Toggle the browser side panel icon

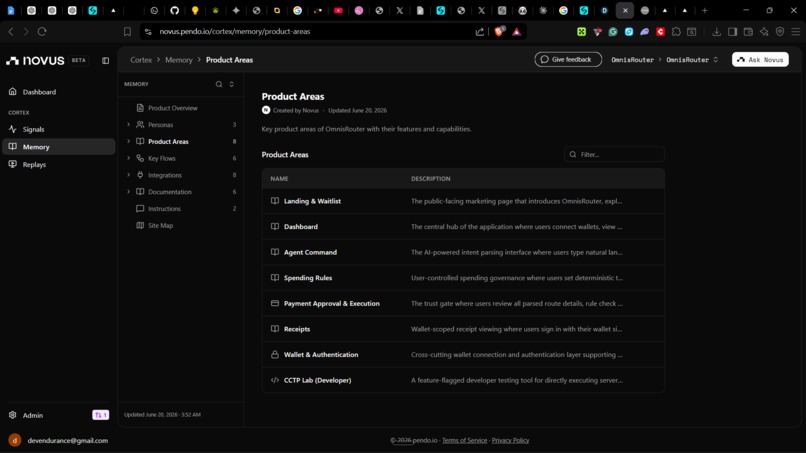[732, 32]
